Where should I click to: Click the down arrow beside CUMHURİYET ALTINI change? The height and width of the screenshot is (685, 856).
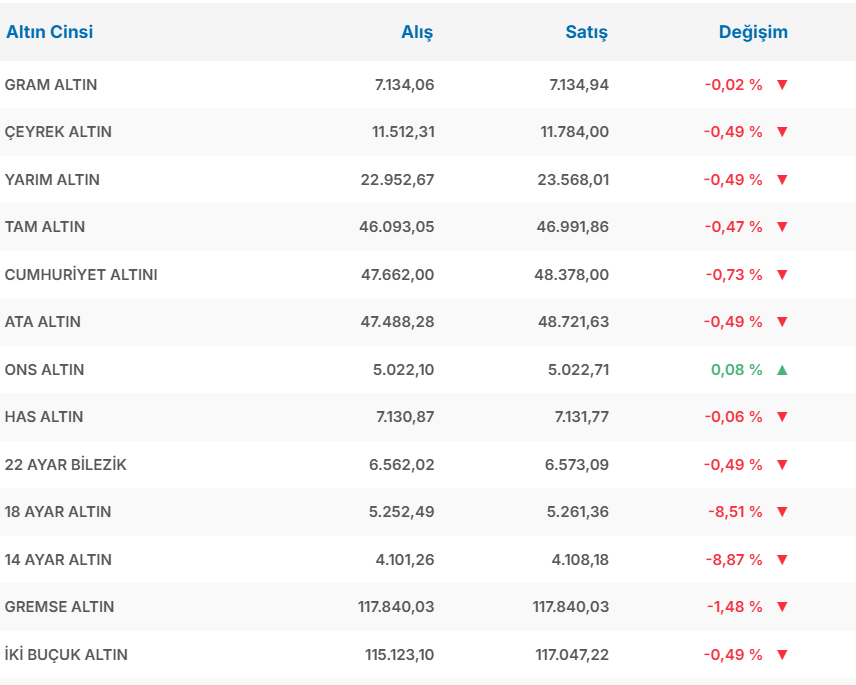[x=782, y=275]
